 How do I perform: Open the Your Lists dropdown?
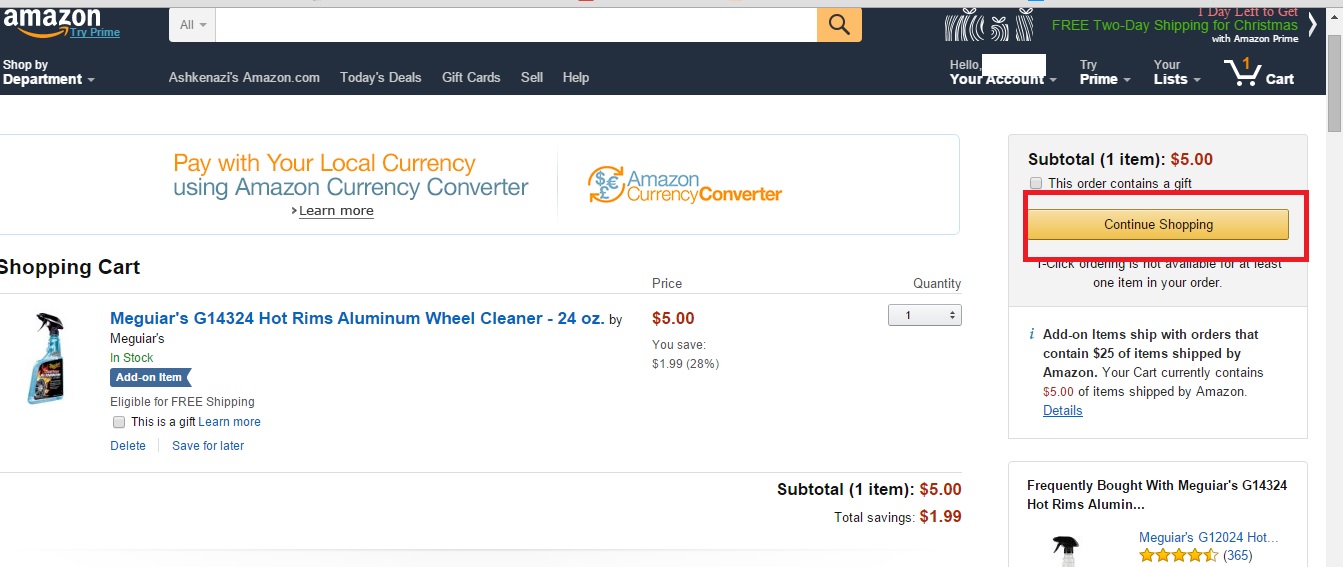[1176, 73]
